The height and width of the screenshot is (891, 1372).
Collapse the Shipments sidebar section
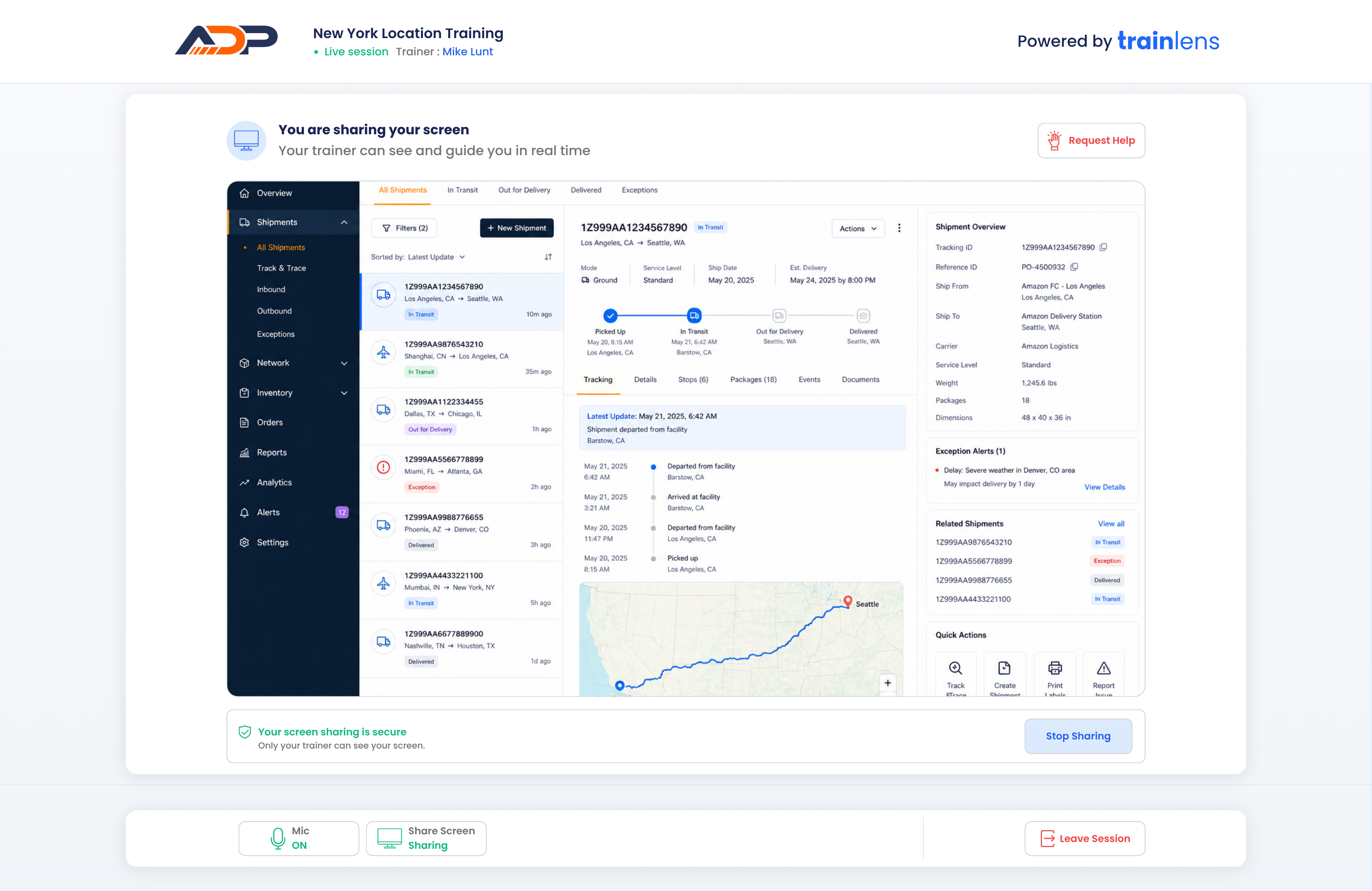click(x=344, y=222)
